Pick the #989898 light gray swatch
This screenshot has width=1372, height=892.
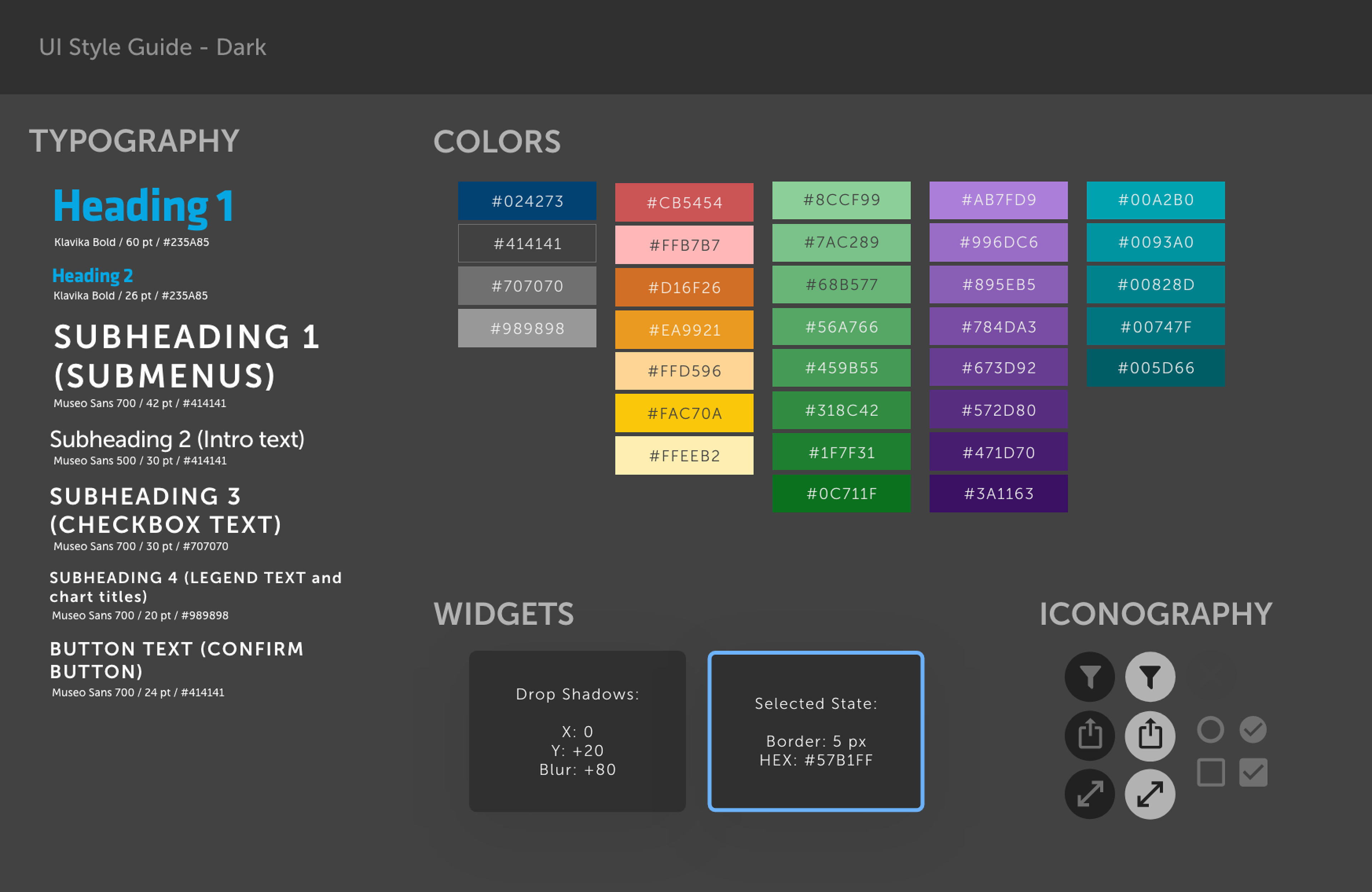(527, 328)
